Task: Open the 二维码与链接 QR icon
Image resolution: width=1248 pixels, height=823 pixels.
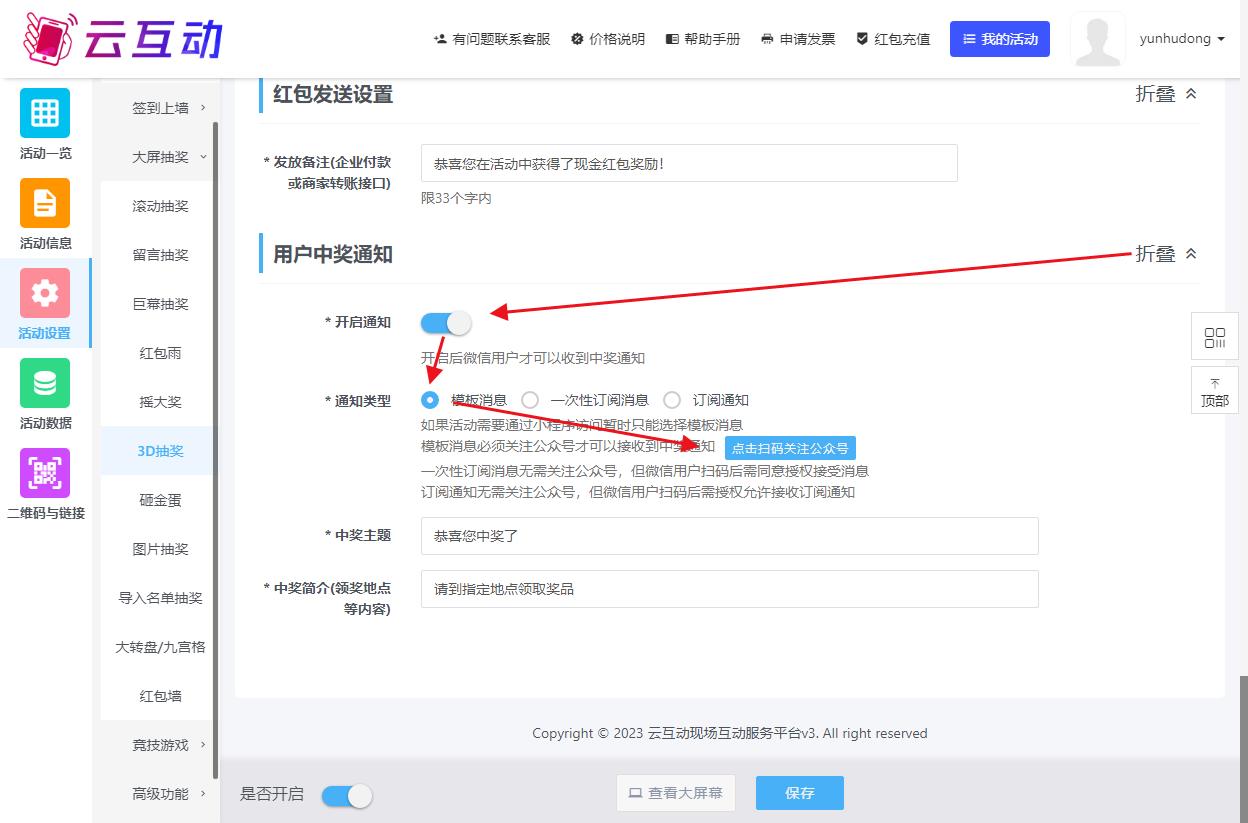Action: 45,473
